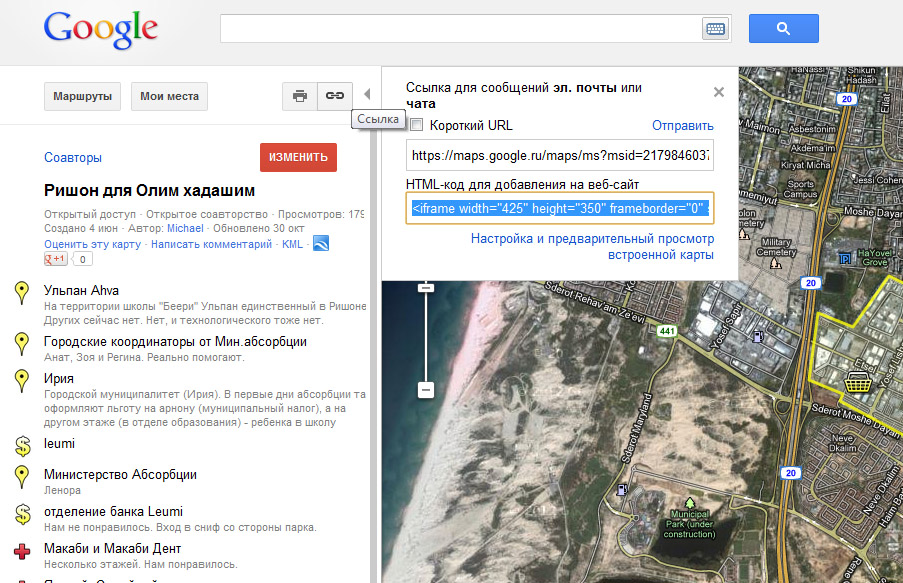Click the Google +1 button

[x=56, y=259]
